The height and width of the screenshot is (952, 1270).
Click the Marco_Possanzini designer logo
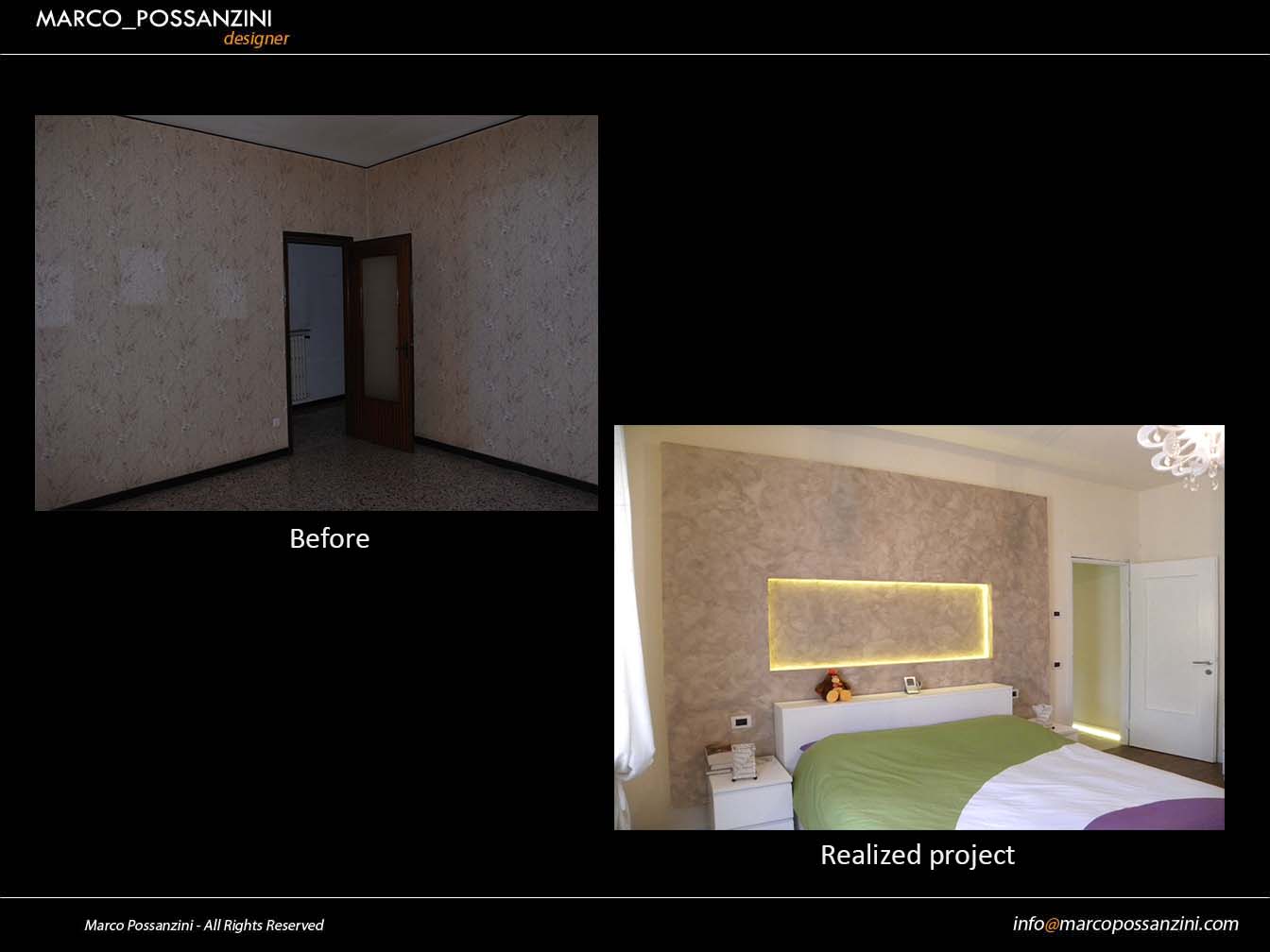pyautogui.click(x=163, y=27)
